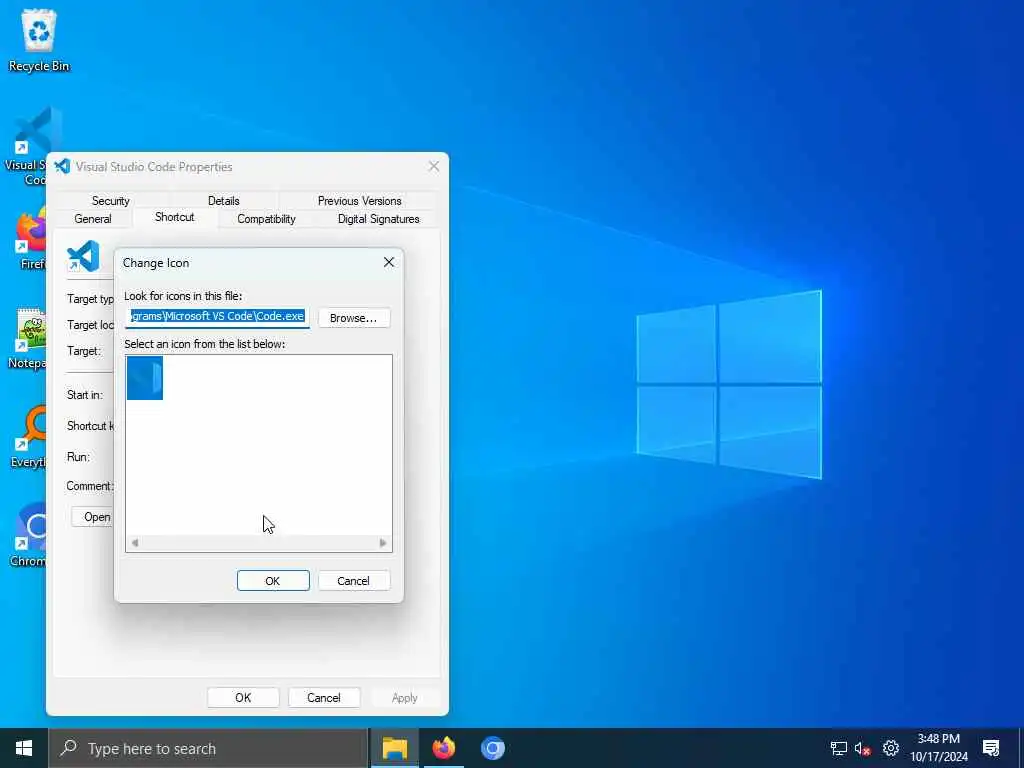
Task: Select the Shortcut tab
Action: pyautogui.click(x=174, y=217)
